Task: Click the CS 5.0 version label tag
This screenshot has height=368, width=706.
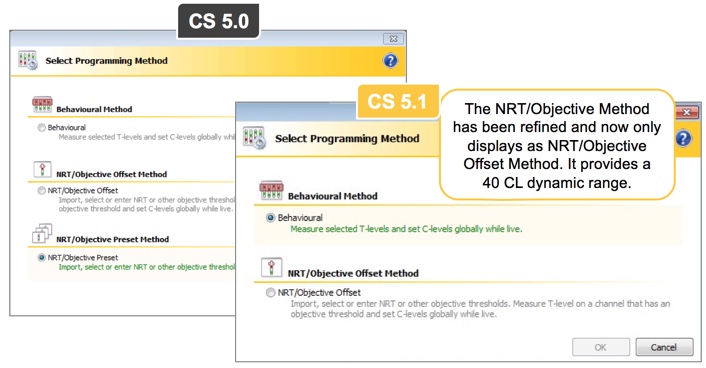Action: 218,21
